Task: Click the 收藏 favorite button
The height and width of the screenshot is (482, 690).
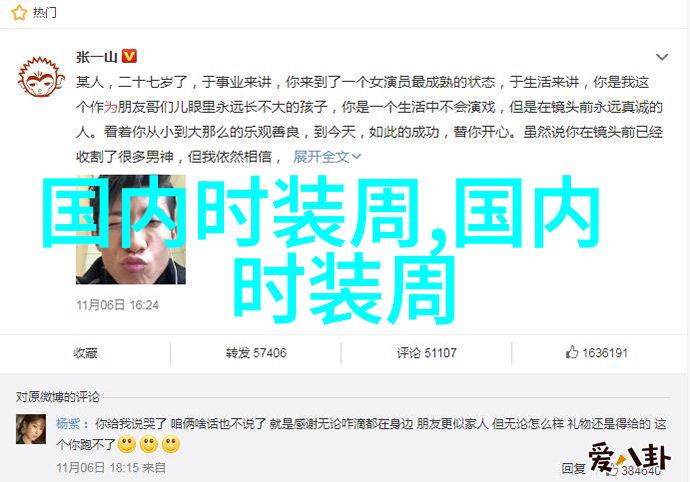Action: pyautogui.click(x=85, y=353)
